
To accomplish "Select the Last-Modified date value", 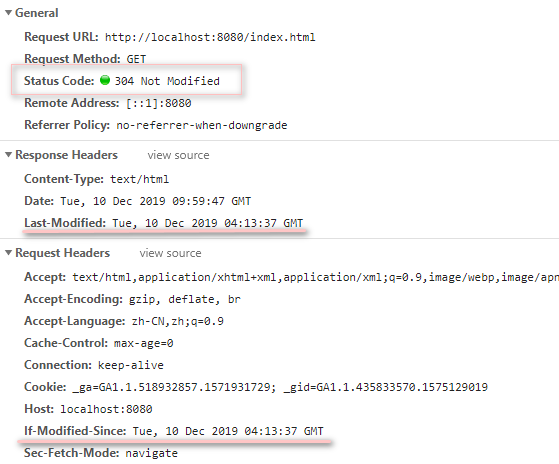I will (207, 223).
